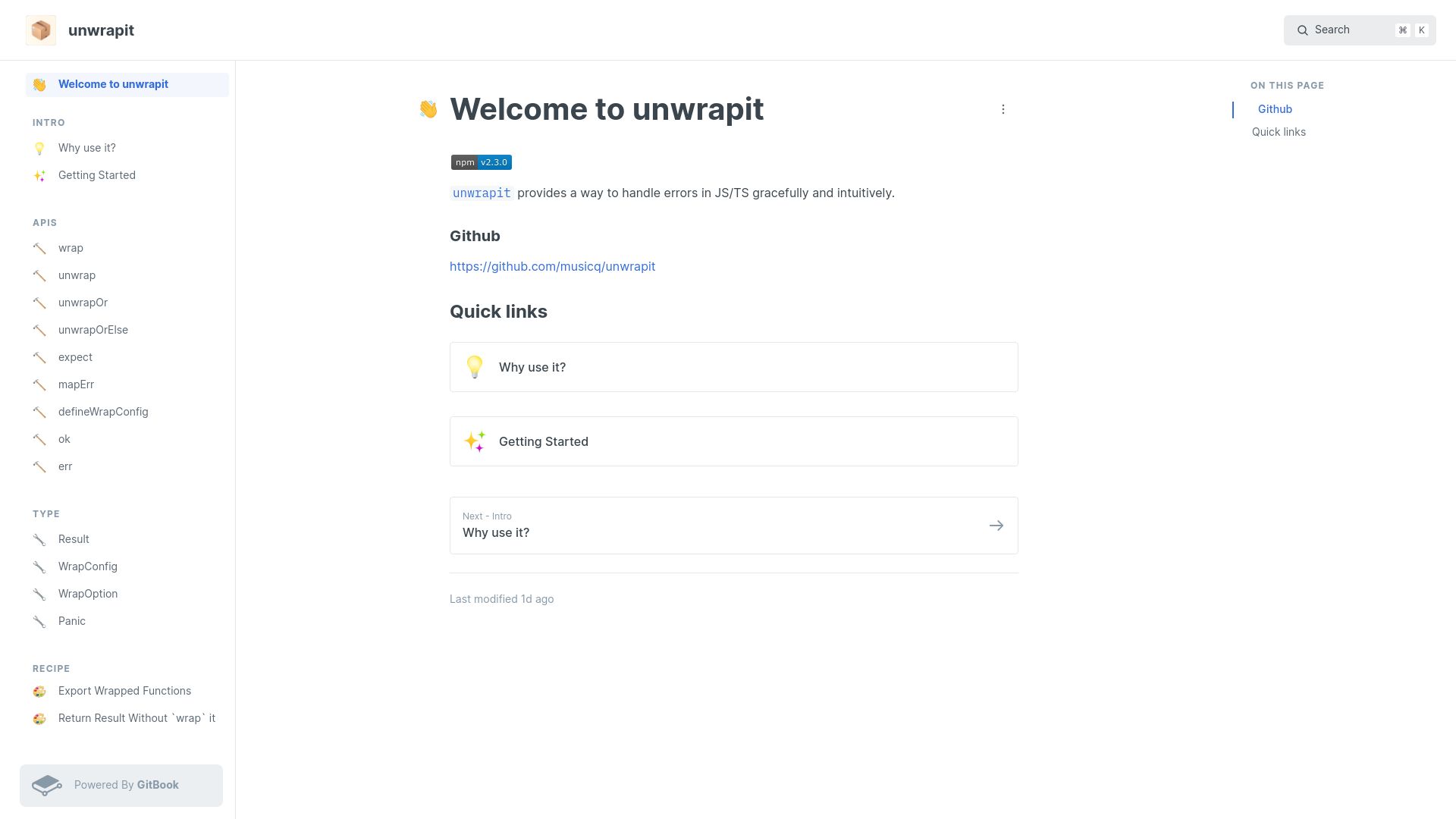Viewport: 1456px width, 819px height.
Task: Open the WrapOption type page
Action: coord(127,594)
